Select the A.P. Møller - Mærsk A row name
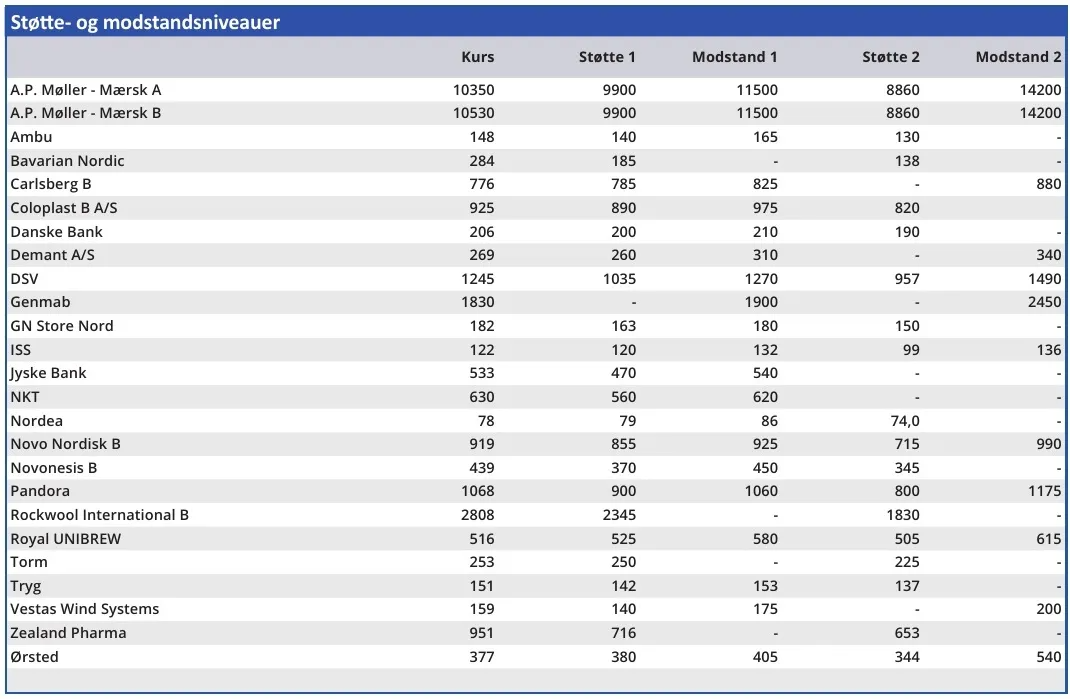The height and width of the screenshot is (699, 1070). click(x=86, y=90)
